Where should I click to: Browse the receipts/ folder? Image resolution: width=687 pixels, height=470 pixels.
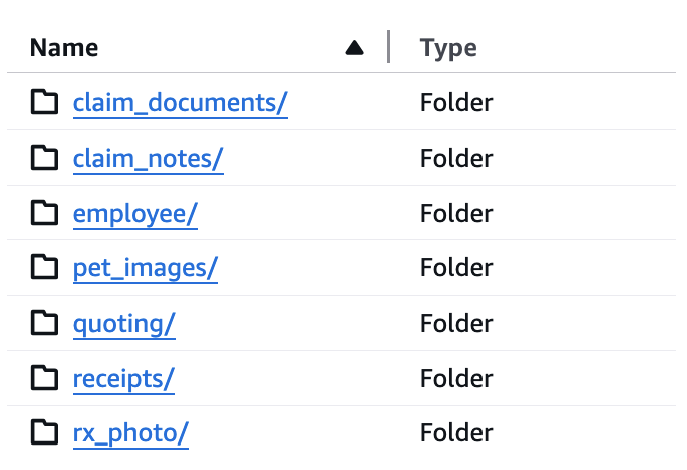coord(123,378)
